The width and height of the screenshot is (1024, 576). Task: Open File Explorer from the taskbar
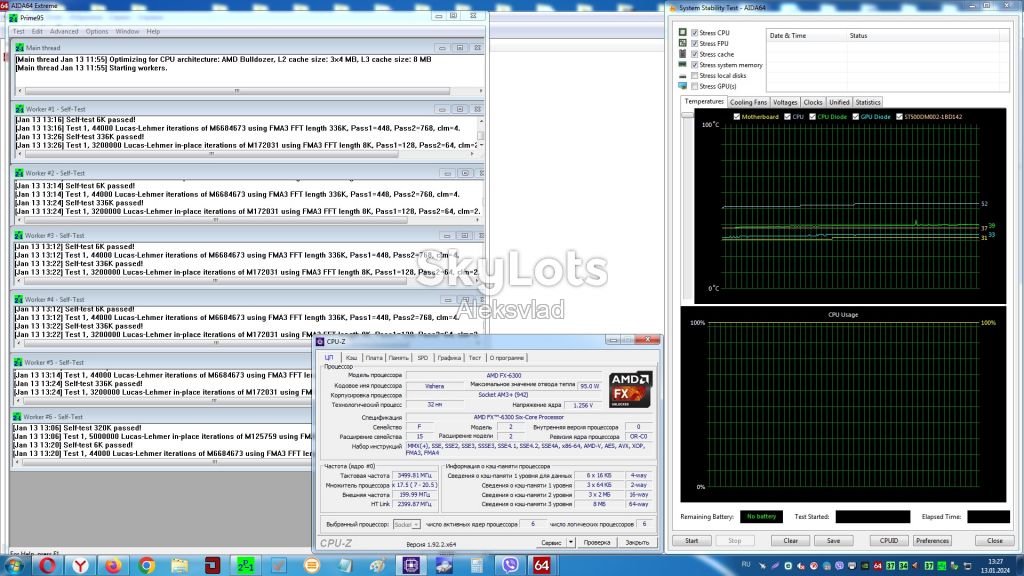point(180,565)
